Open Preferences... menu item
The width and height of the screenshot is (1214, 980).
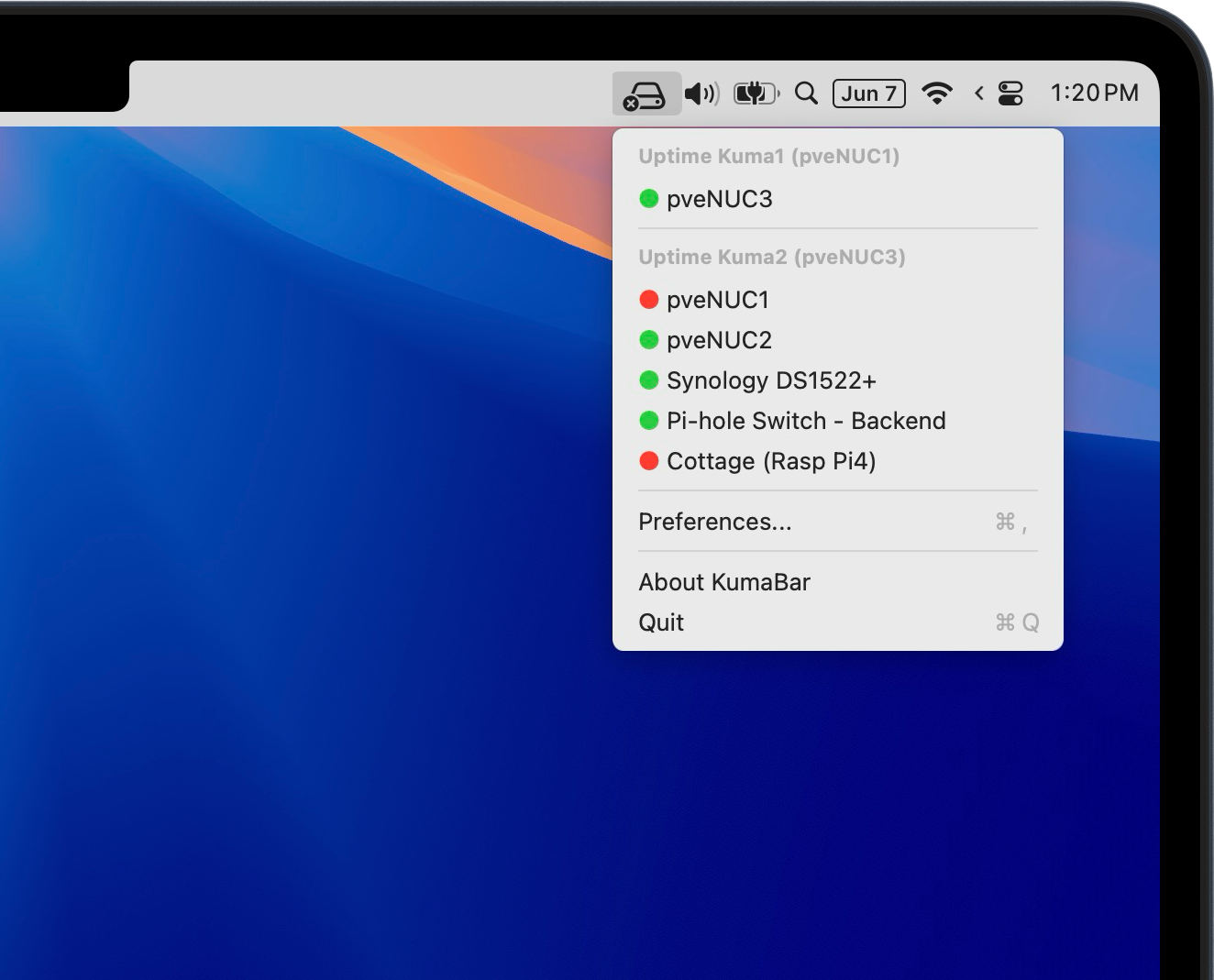tap(837, 522)
